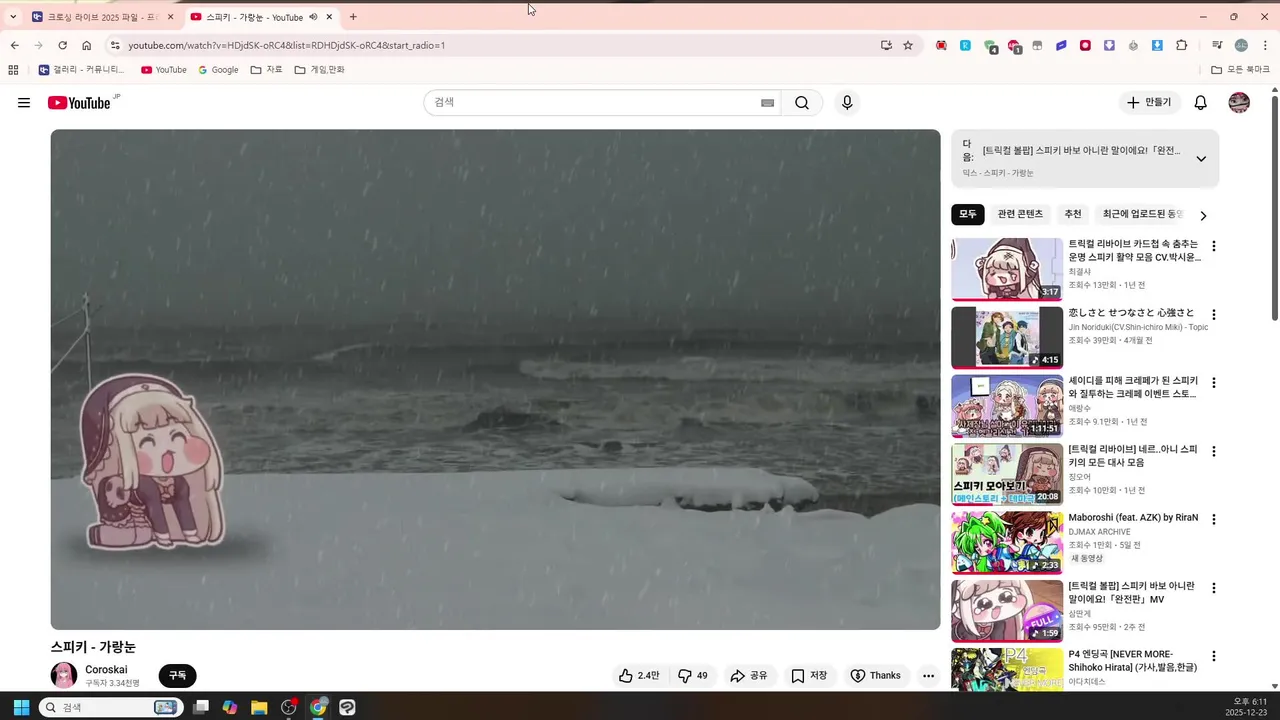Image resolution: width=1280 pixels, height=720 pixels.
Task: Save the video with 저장
Action: pyautogui.click(x=809, y=676)
